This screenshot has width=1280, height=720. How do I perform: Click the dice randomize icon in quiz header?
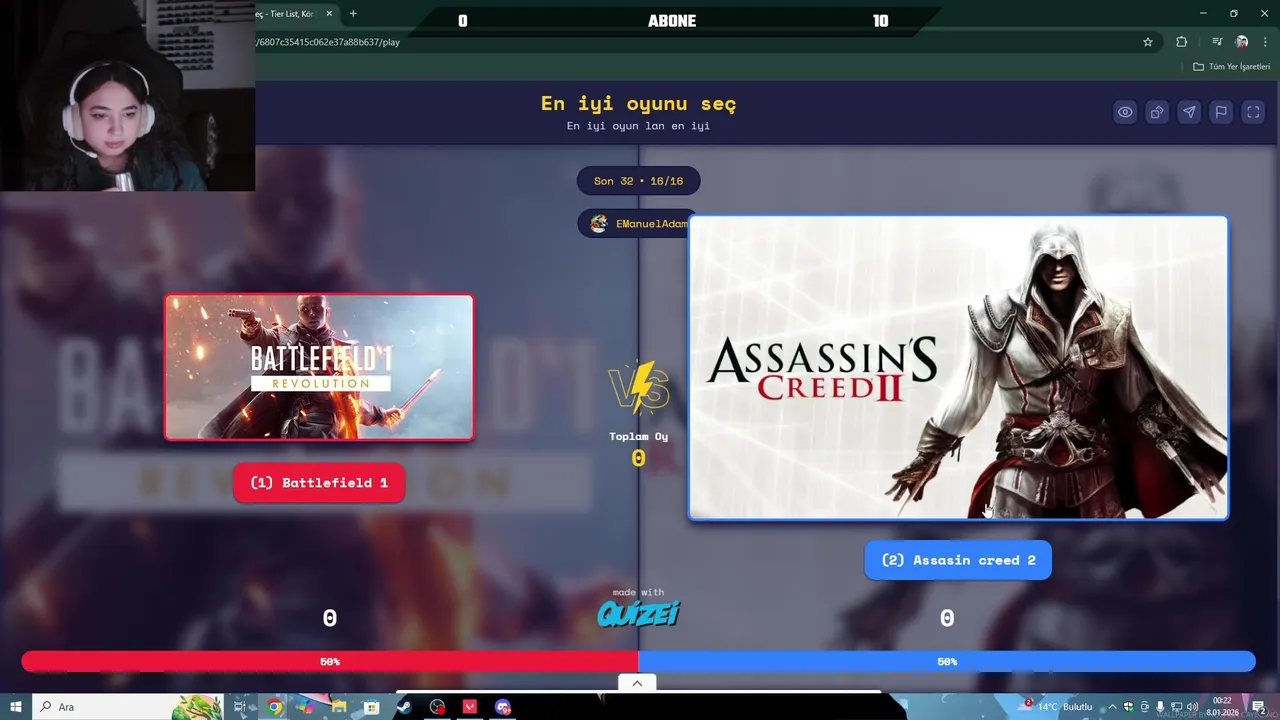coord(1157,112)
